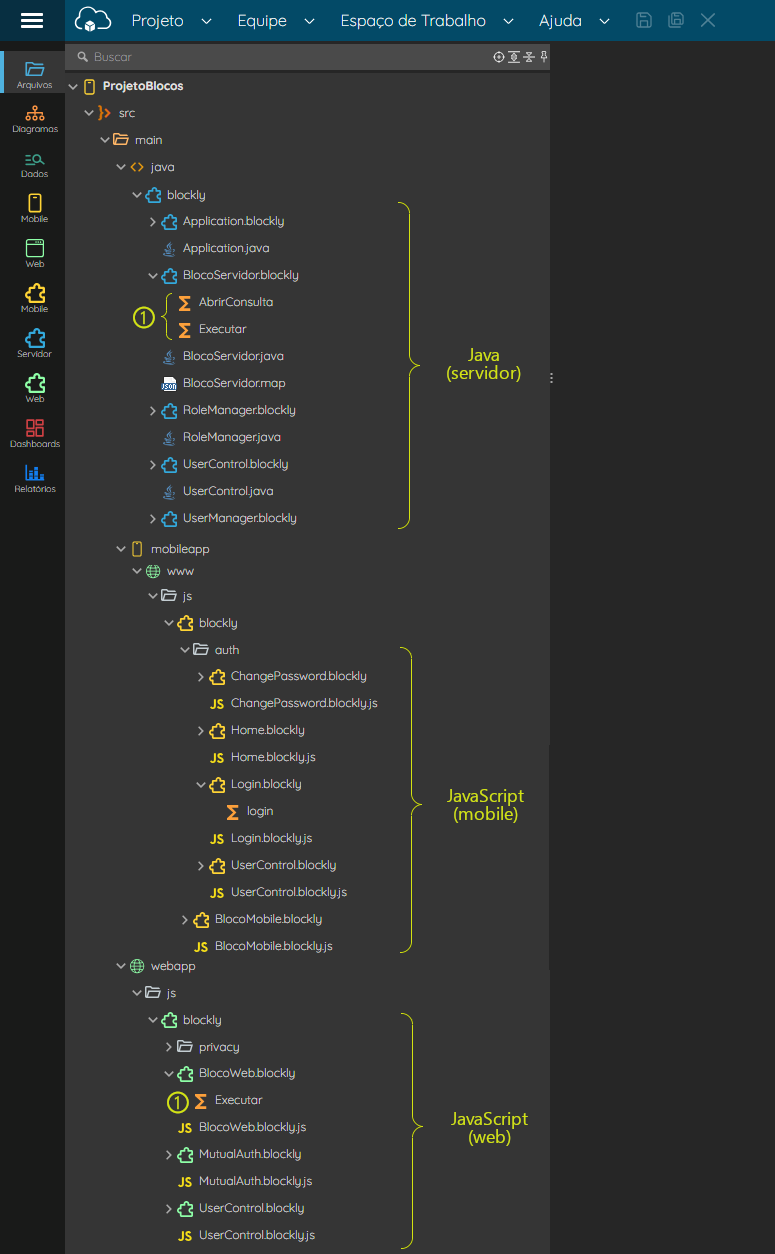
Task: Click the expand all tree icon
Action: click(514, 57)
